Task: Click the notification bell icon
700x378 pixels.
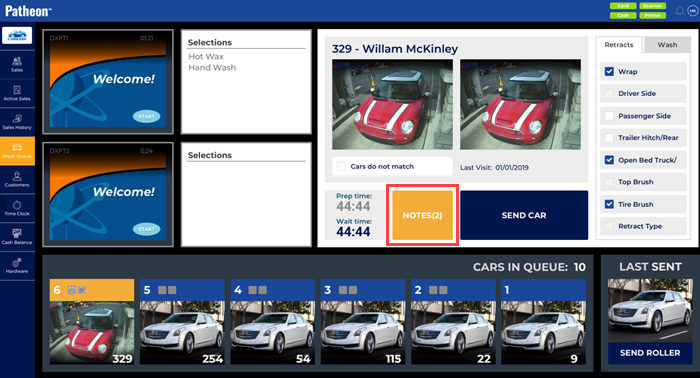Action: pyautogui.click(x=679, y=10)
